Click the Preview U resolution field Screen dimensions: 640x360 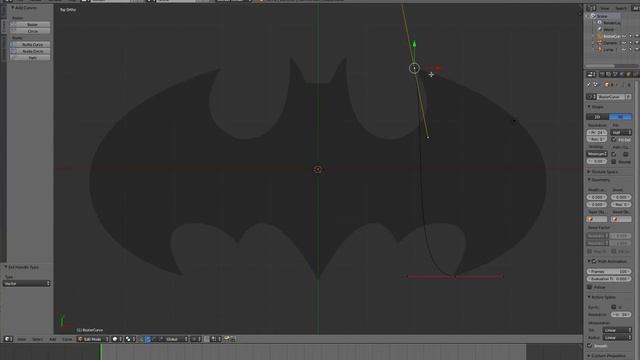point(597,132)
